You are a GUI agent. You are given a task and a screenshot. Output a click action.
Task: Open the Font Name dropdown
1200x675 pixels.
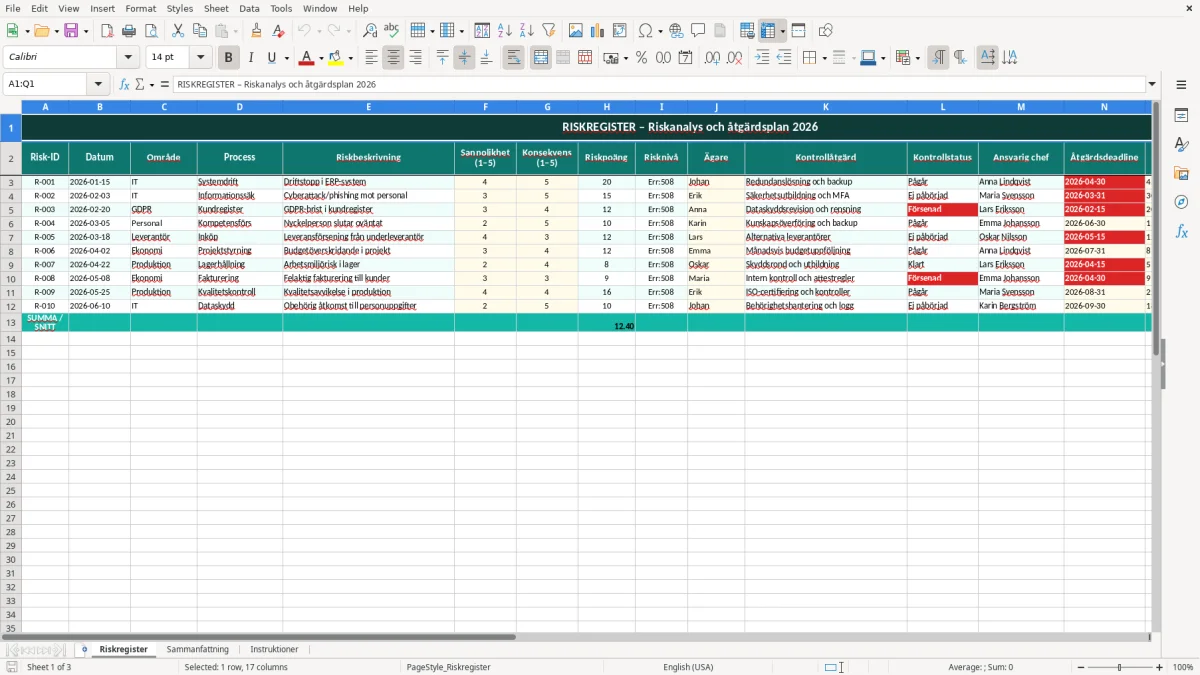click(x=128, y=58)
